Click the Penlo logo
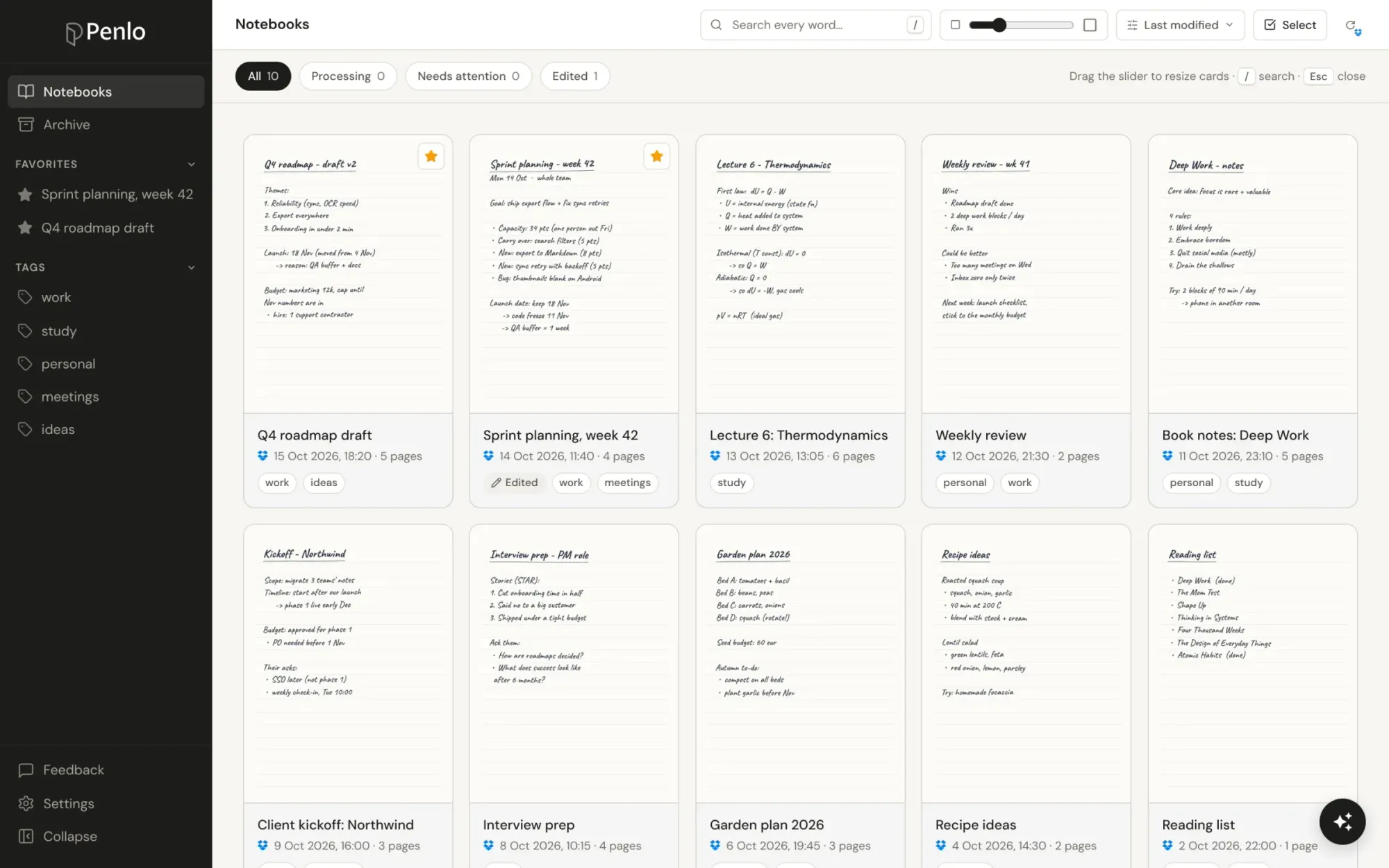 click(x=106, y=32)
